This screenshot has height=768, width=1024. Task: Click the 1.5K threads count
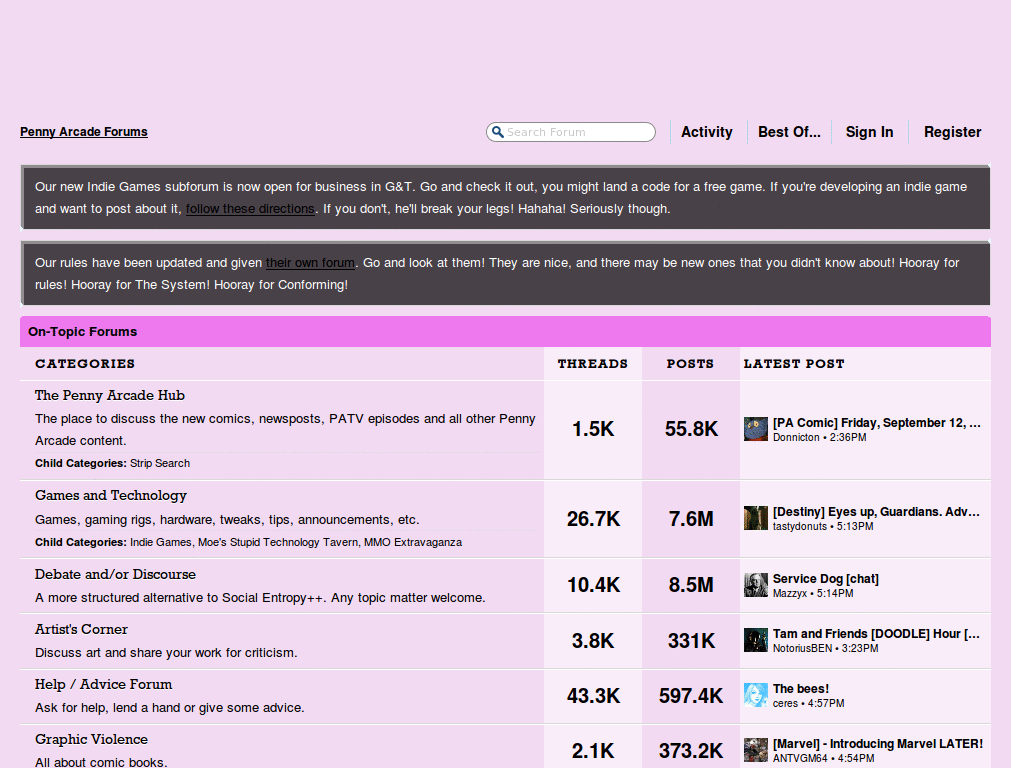(x=593, y=428)
